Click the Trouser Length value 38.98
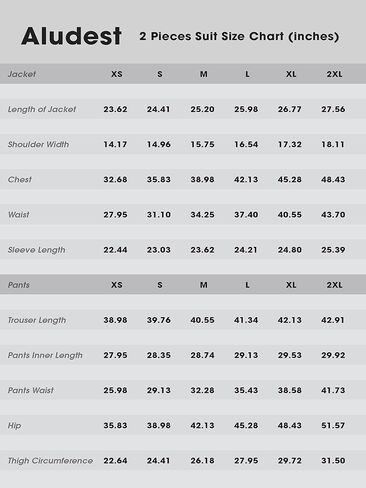 coord(115,320)
